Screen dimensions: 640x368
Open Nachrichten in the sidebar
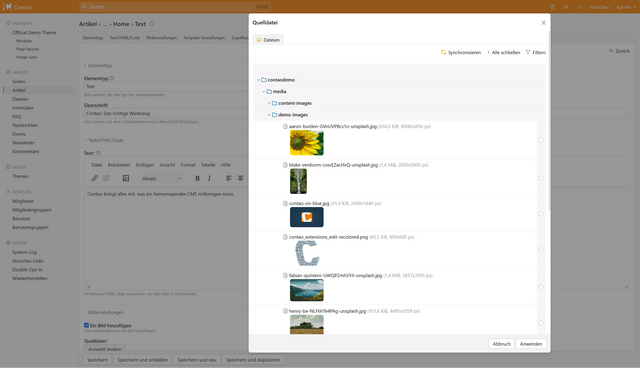point(24,125)
